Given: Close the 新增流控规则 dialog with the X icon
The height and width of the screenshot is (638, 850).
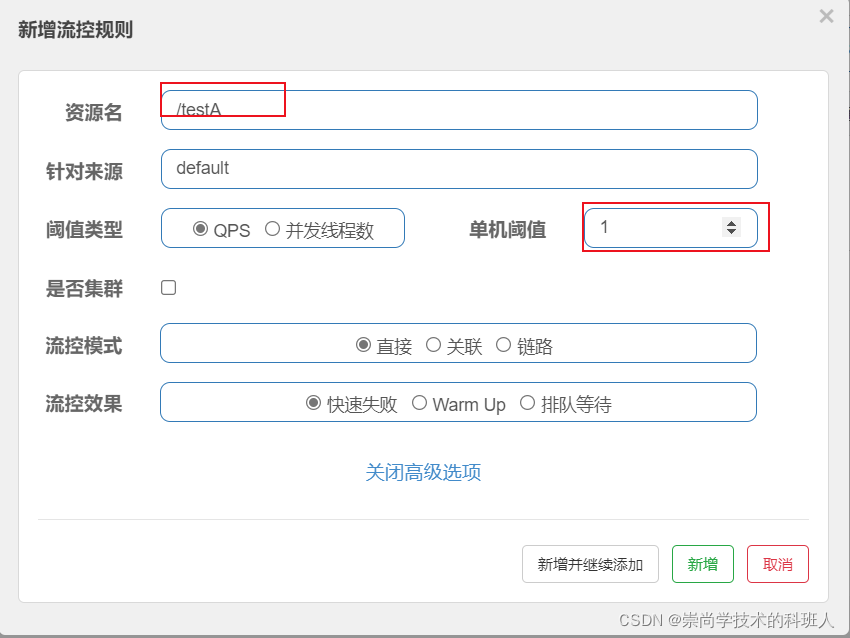Looking at the screenshot, I should pyautogui.click(x=826, y=16).
